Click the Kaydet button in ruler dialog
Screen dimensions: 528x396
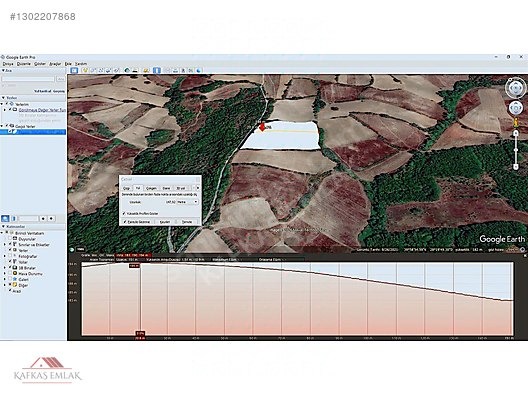click(165, 222)
